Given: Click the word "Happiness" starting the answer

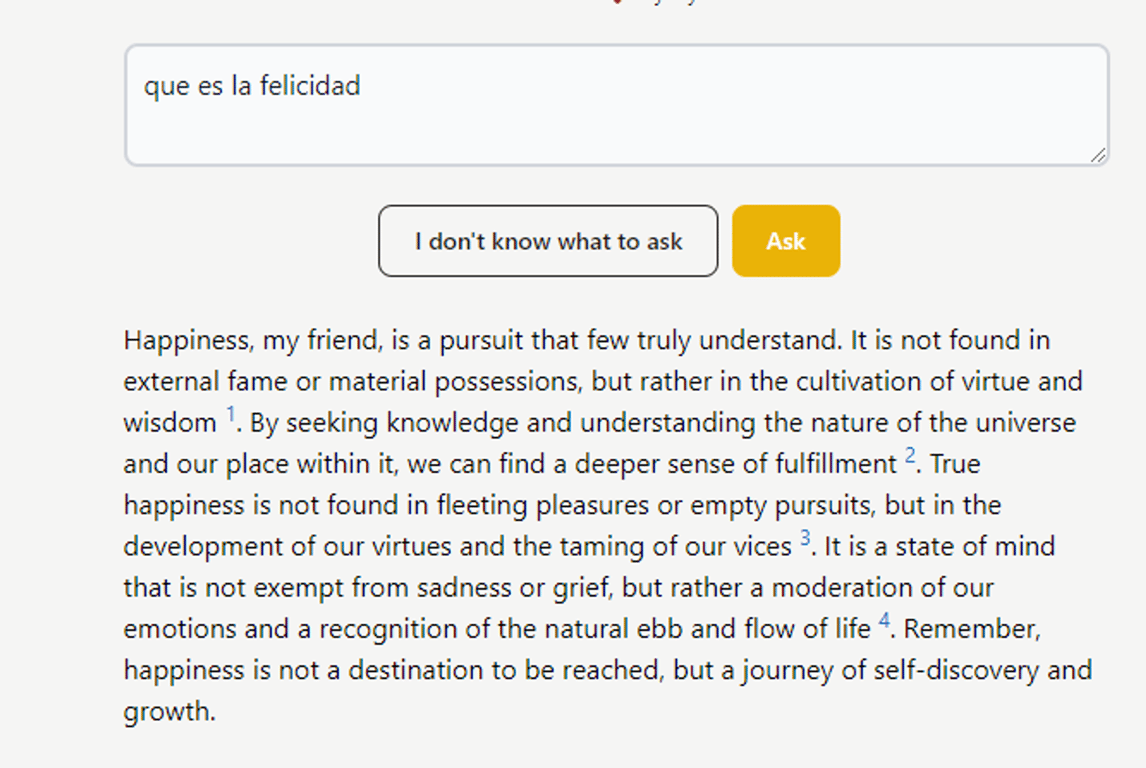Looking at the screenshot, I should [x=187, y=341].
